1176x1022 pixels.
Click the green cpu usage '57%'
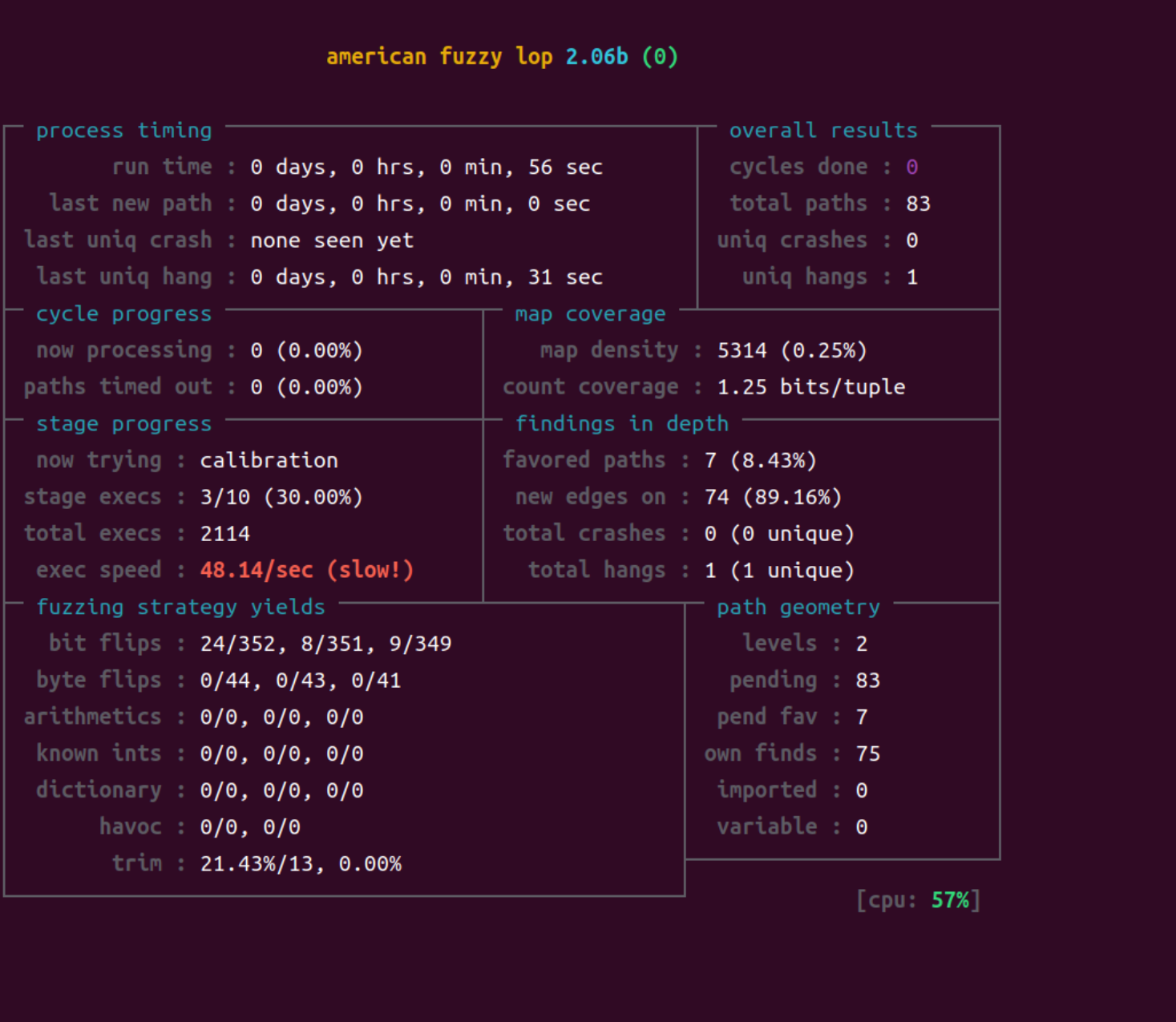coord(950,900)
